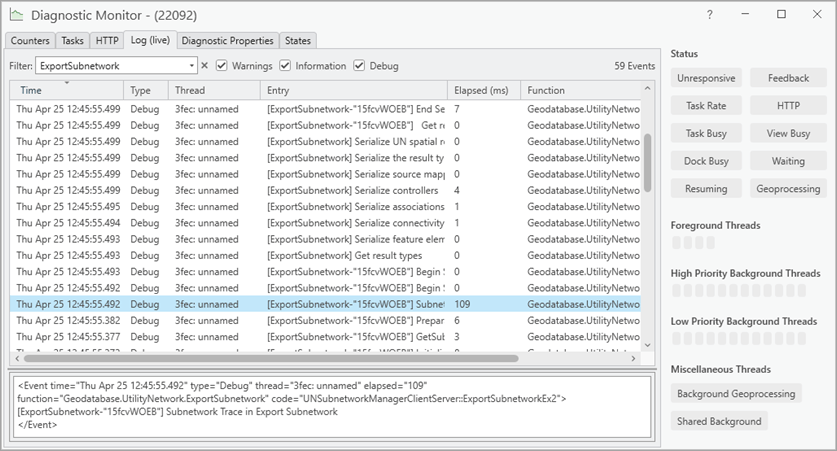Click the Waiting status button

788,161
